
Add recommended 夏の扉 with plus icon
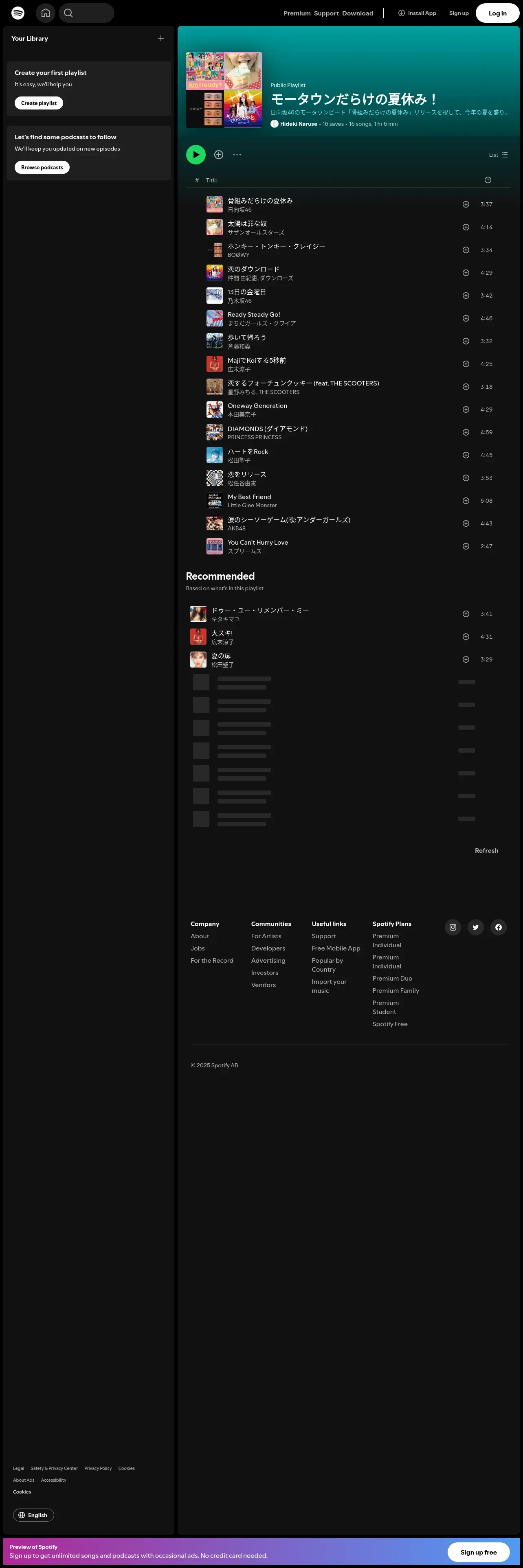(x=466, y=660)
